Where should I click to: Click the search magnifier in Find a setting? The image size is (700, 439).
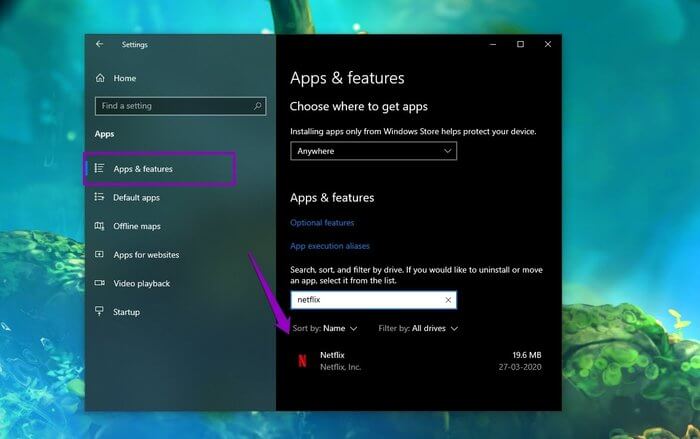[x=258, y=106]
